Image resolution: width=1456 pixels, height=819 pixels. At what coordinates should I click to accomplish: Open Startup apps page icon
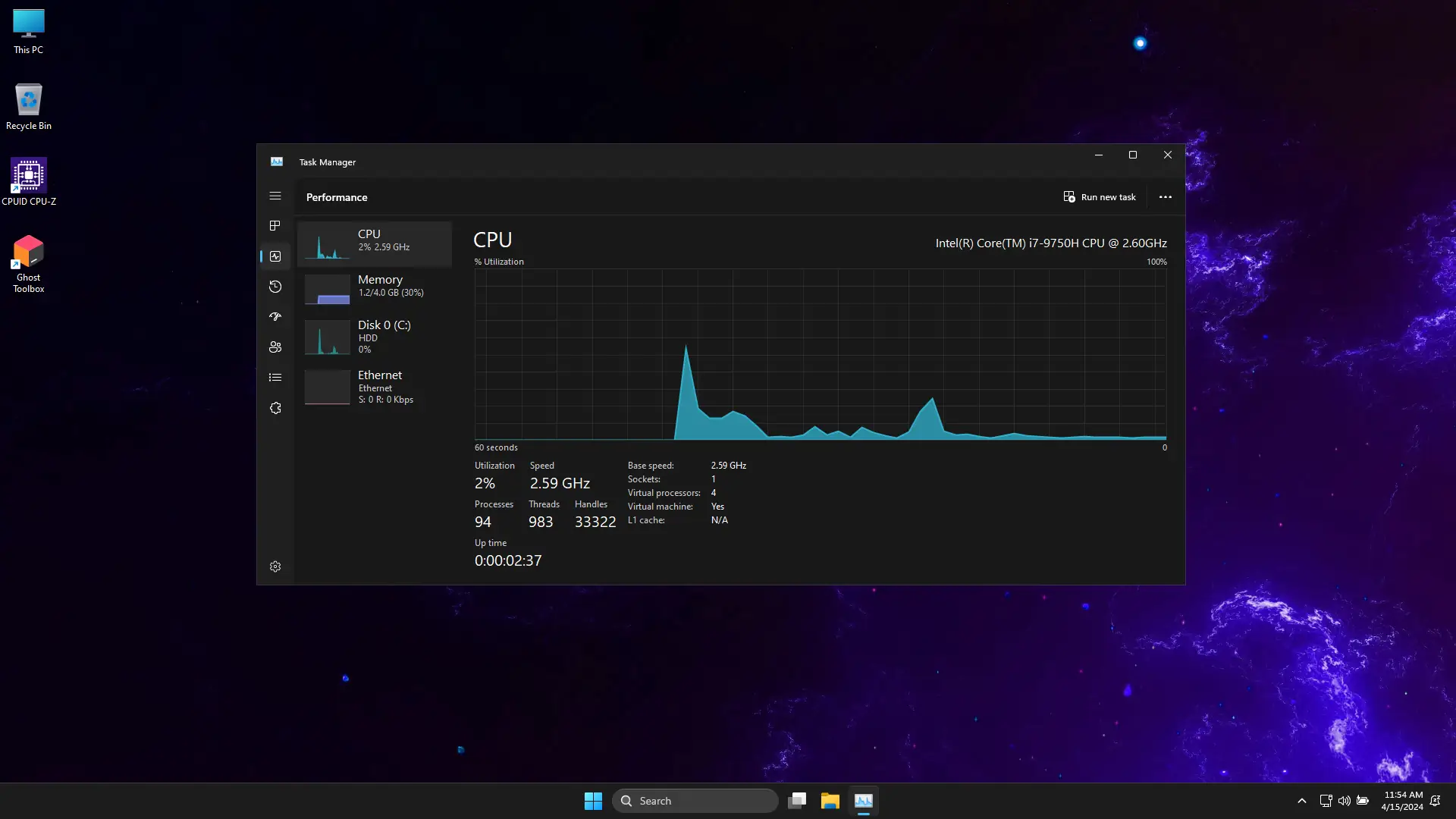[x=275, y=317]
